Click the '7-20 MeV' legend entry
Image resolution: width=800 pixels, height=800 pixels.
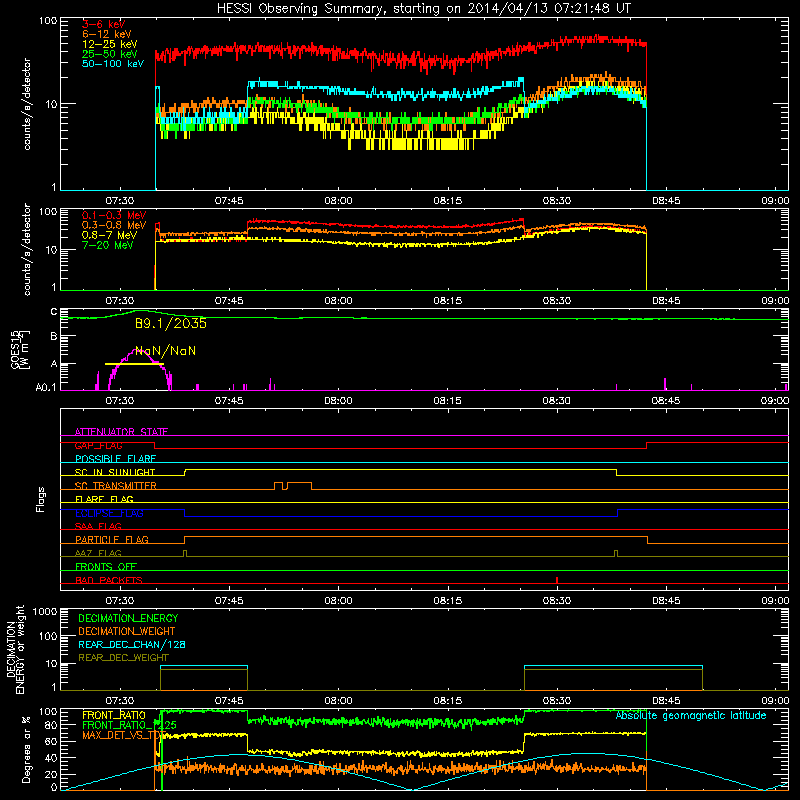coord(108,245)
